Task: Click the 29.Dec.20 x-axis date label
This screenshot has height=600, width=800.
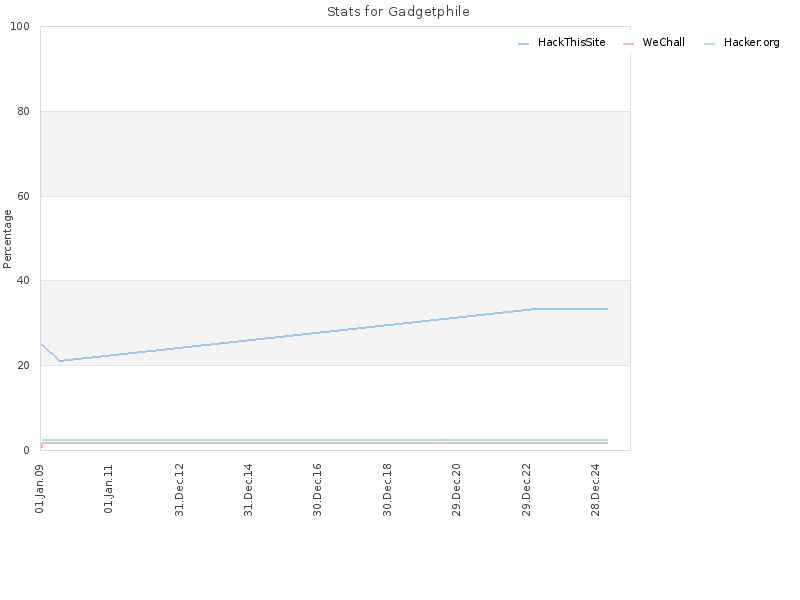Action: point(456,490)
